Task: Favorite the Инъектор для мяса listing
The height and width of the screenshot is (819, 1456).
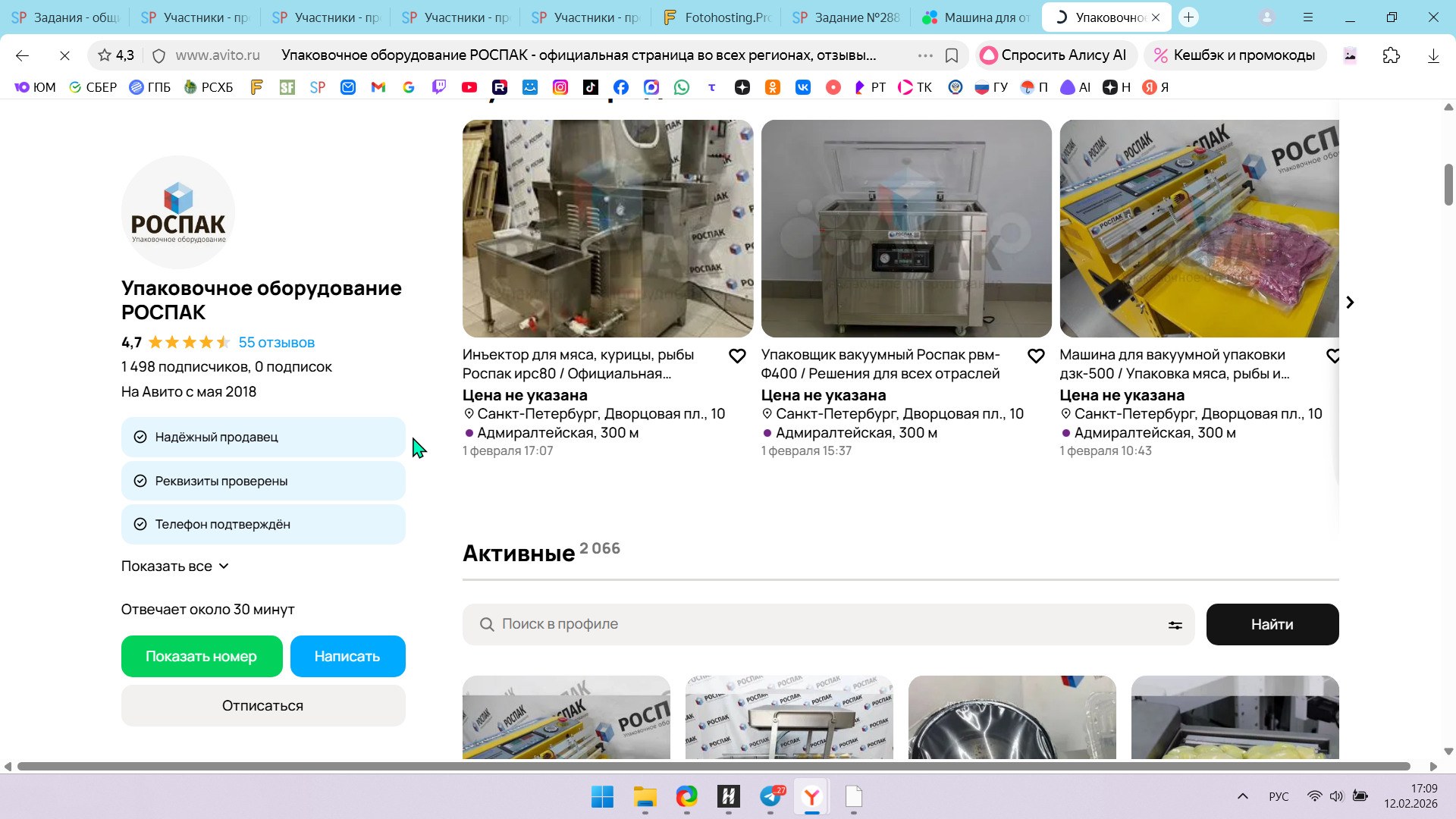Action: (737, 356)
